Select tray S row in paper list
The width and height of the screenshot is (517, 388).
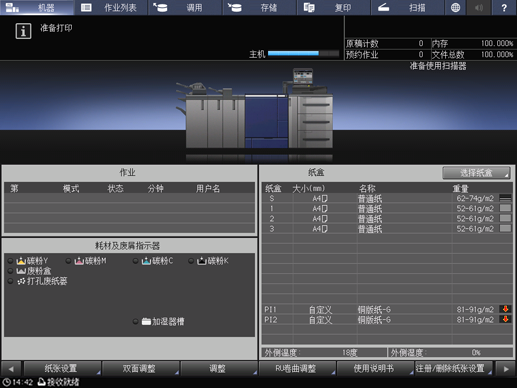coord(387,198)
